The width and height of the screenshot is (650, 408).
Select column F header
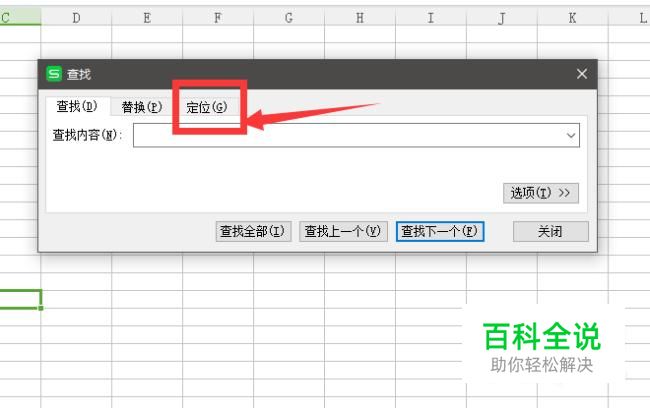click(x=218, y=18)
